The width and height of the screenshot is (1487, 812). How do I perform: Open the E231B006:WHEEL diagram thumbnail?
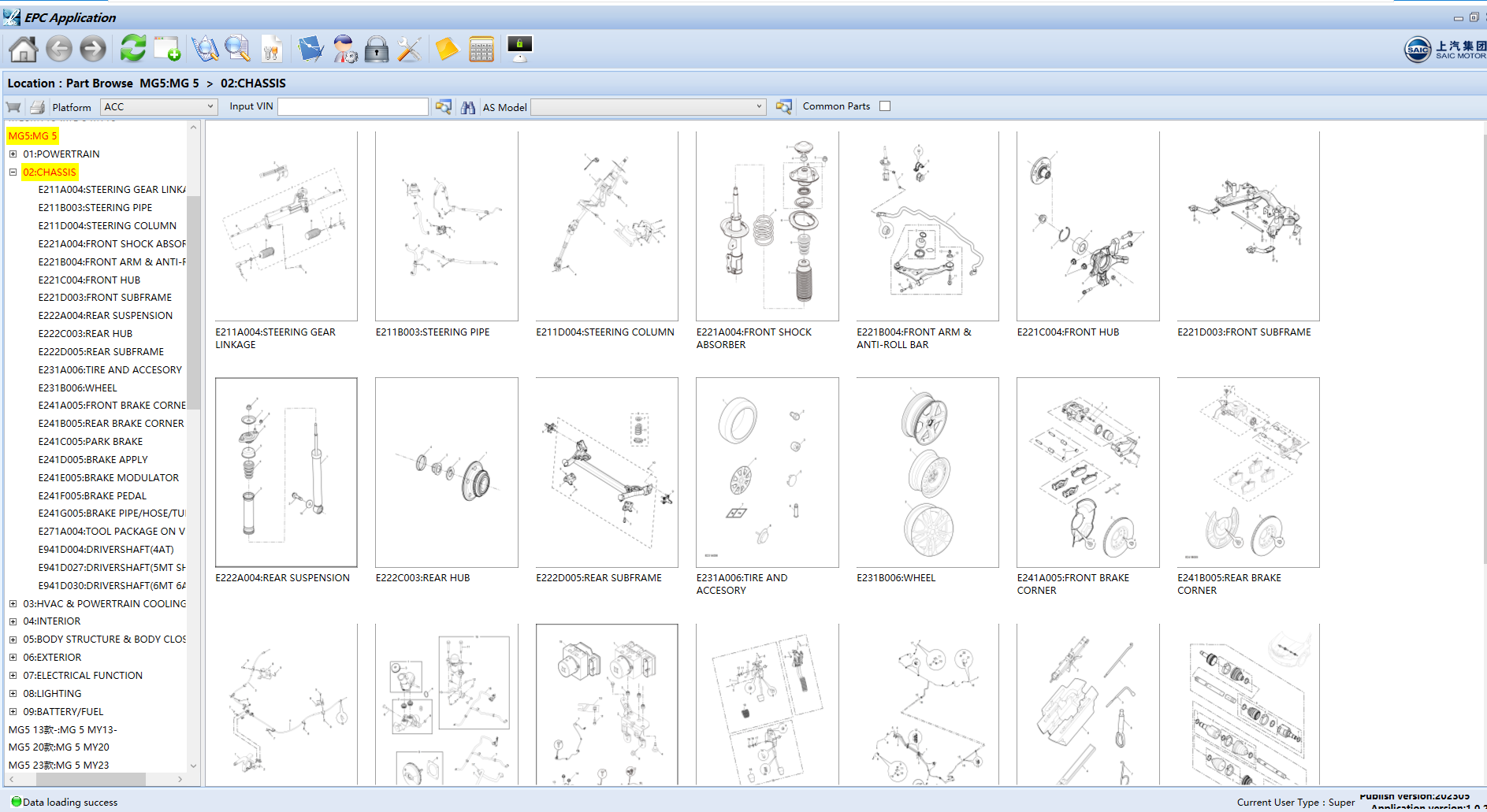click(x=927, y=473)
